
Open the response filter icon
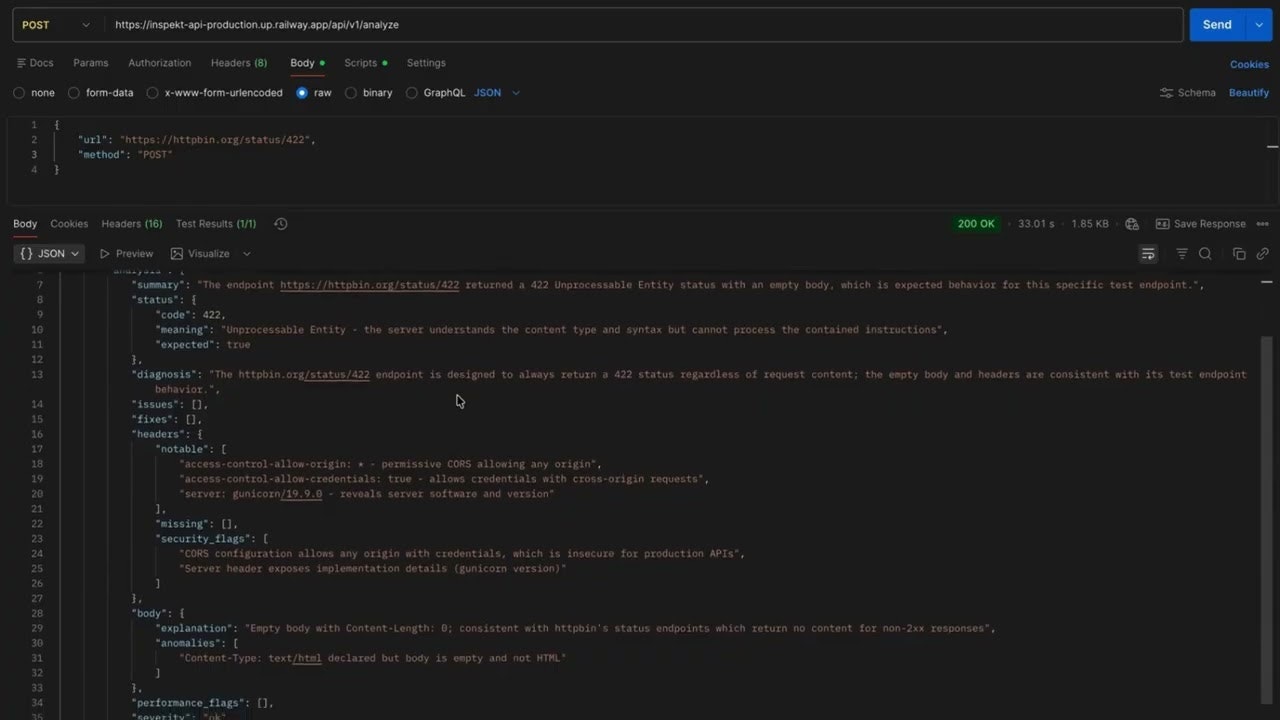click(1182, 254)
